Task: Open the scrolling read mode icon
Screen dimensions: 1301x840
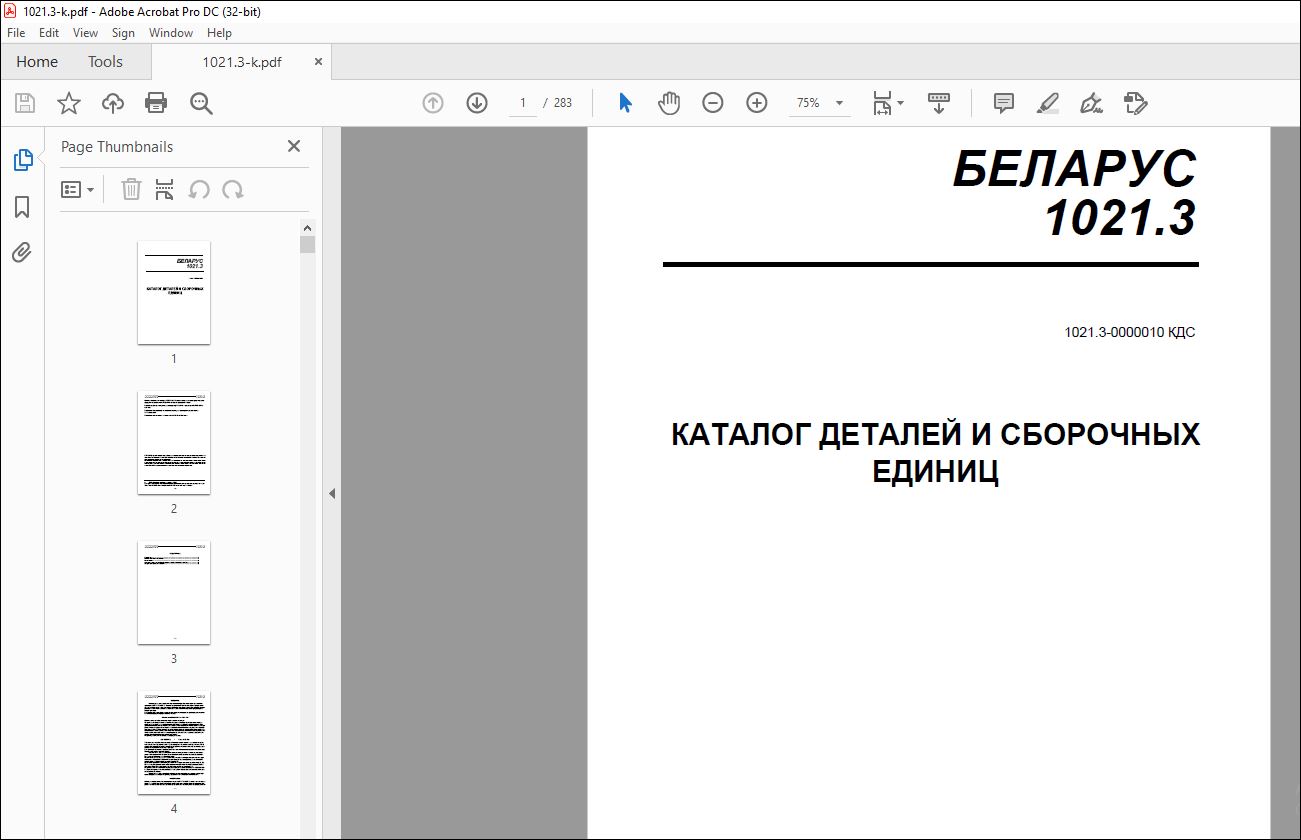Action: [x=939, y=103]
